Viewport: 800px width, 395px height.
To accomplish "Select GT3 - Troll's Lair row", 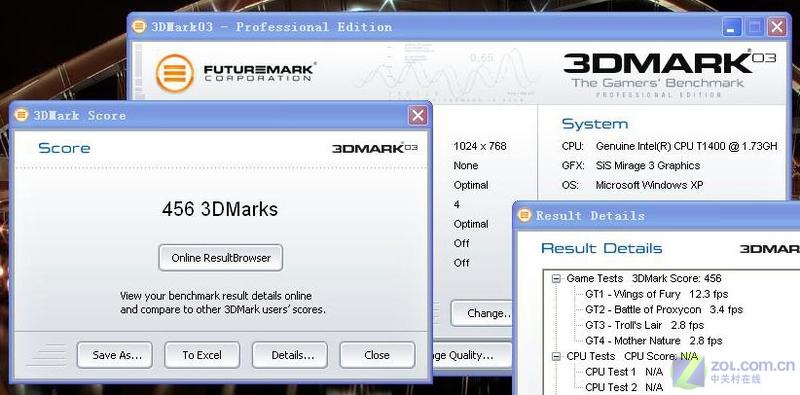I will [644, 325].
